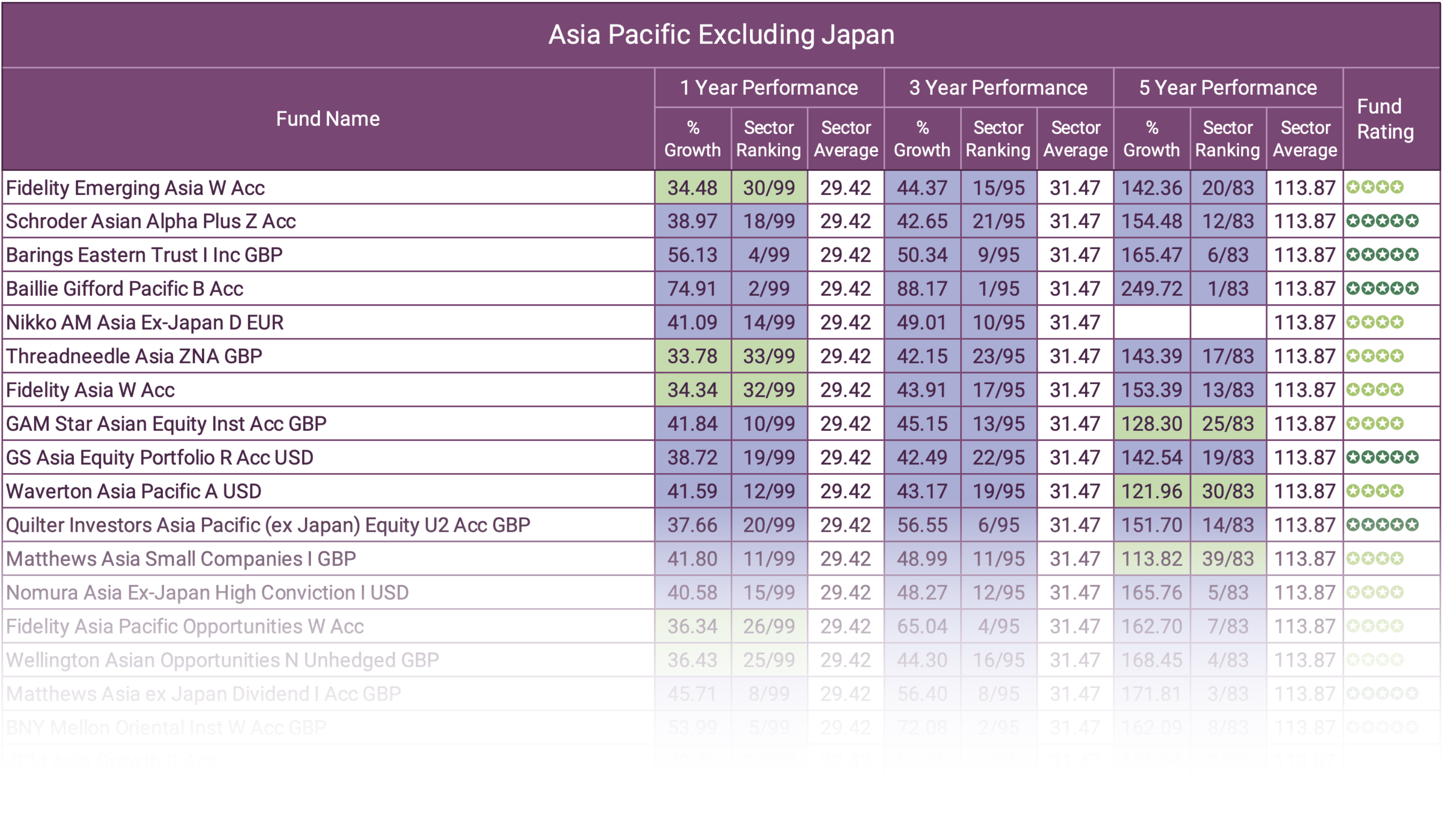Select the 65.04 three-year growth value
This screenshot has height=840, width=1443.
point(923,626)
